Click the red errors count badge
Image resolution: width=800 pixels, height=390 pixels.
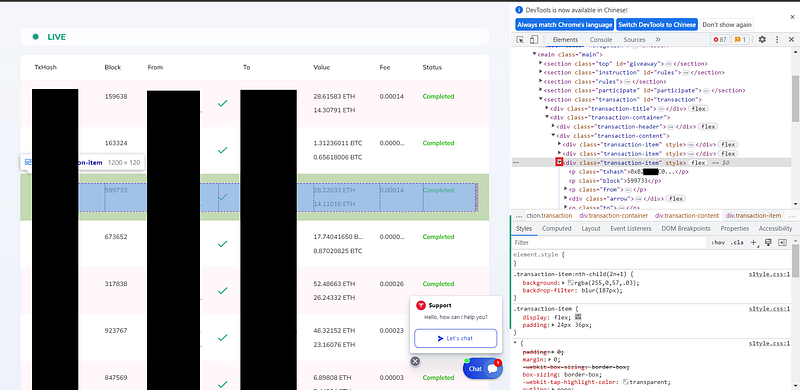(x=720, y=40)
